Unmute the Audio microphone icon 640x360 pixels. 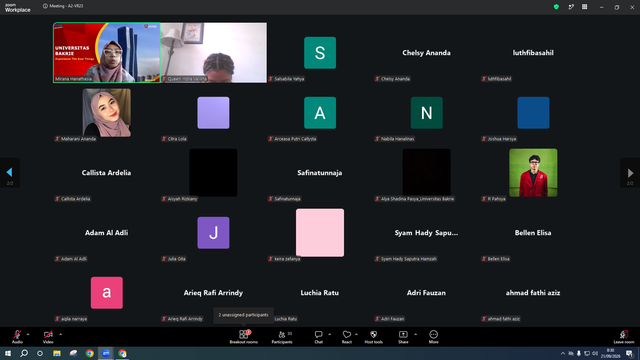pyautogui.click(x=17, y=334)
